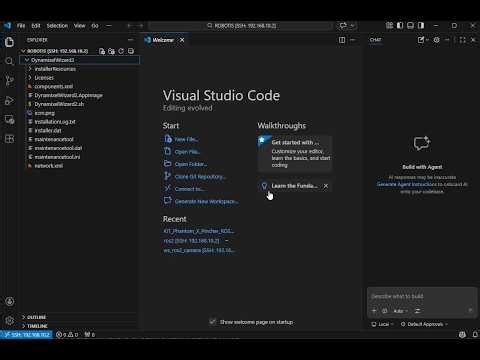Image resolution: width=480 pixels, height=360 pixels.
Task: Customize layout icon in title bar
Action: (389, 26)
